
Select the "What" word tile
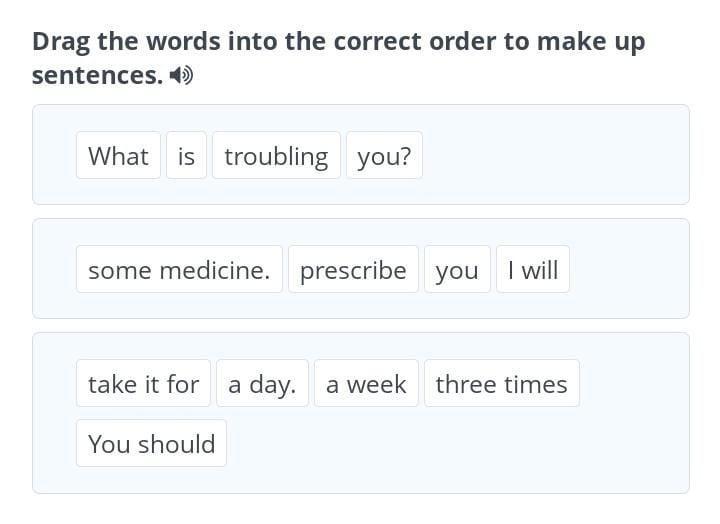(x=118, y=155)
